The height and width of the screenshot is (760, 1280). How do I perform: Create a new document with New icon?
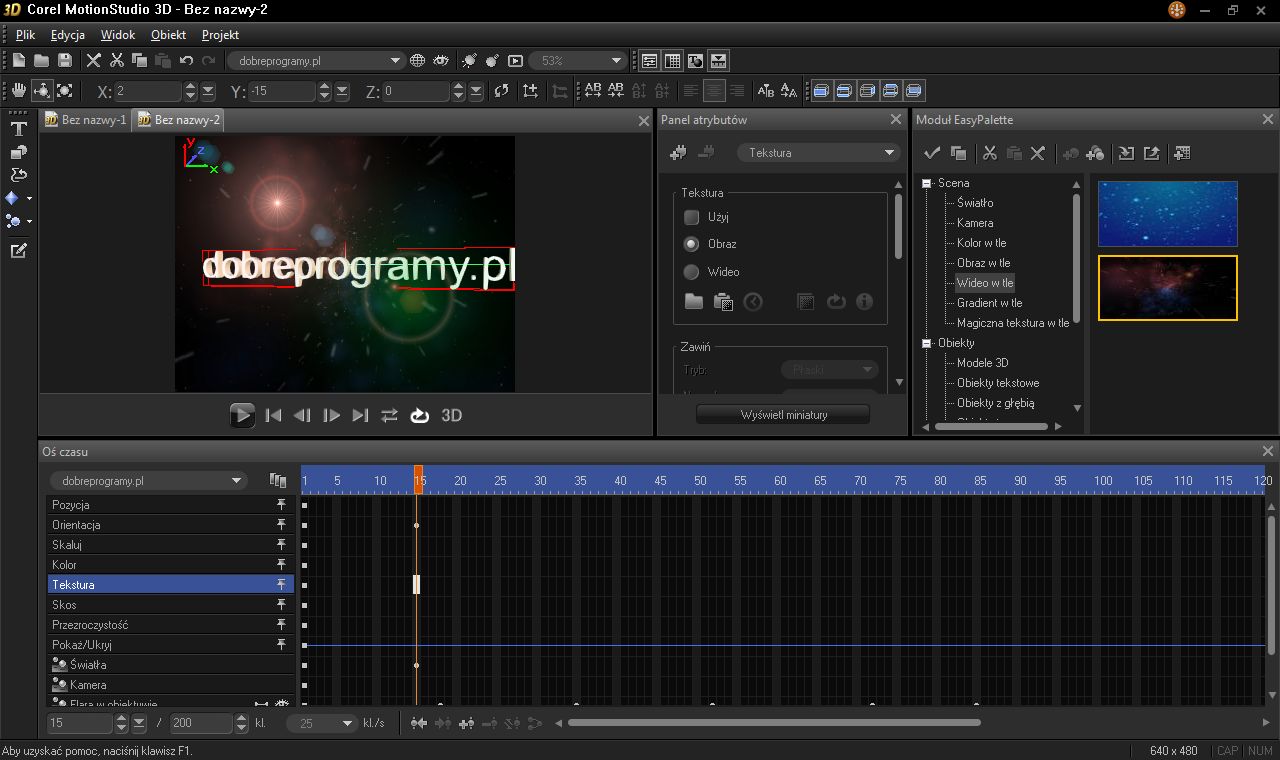[x=19, y=60]
